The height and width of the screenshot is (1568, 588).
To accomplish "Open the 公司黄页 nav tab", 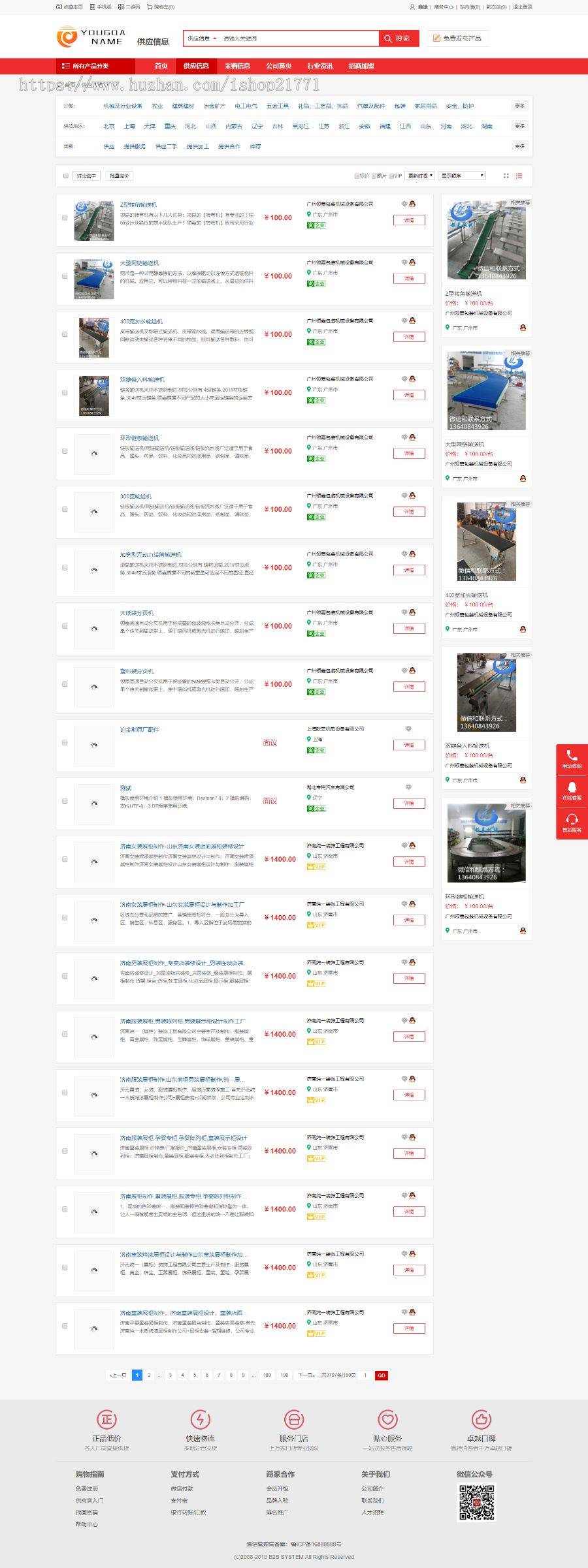I will (278, 66).
